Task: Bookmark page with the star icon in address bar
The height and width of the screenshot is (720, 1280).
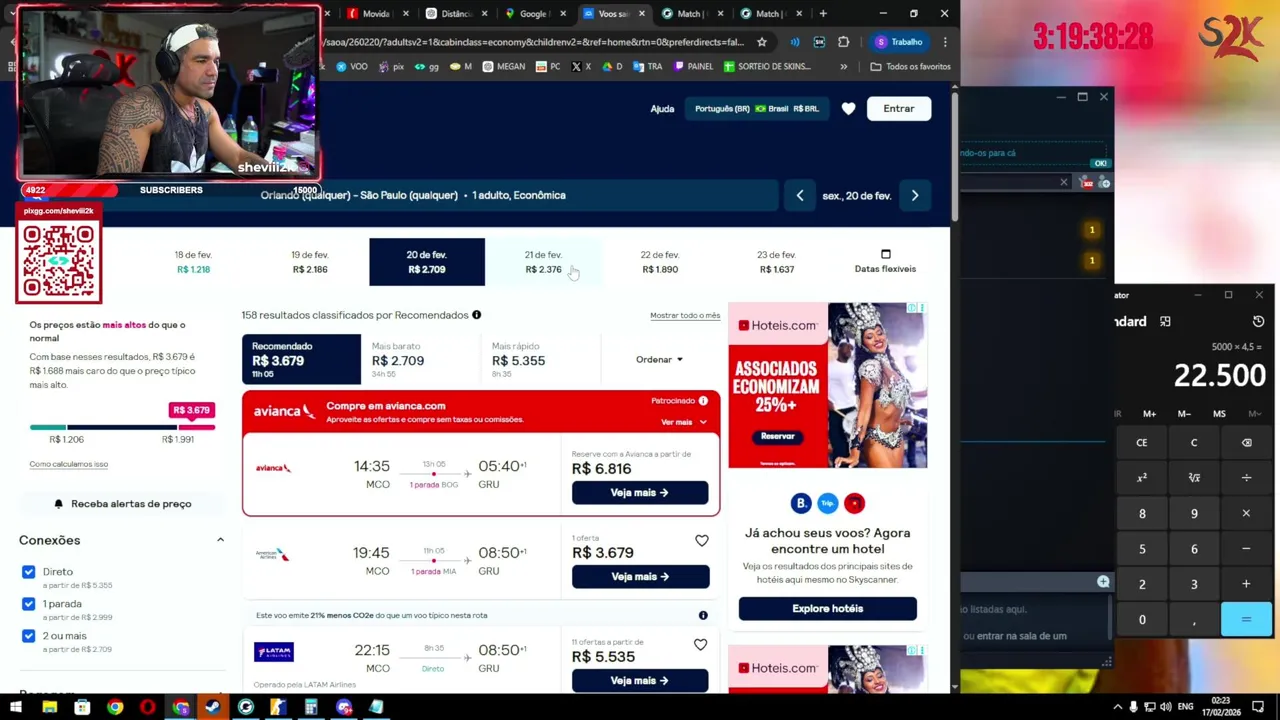Action: click(762, 42)
